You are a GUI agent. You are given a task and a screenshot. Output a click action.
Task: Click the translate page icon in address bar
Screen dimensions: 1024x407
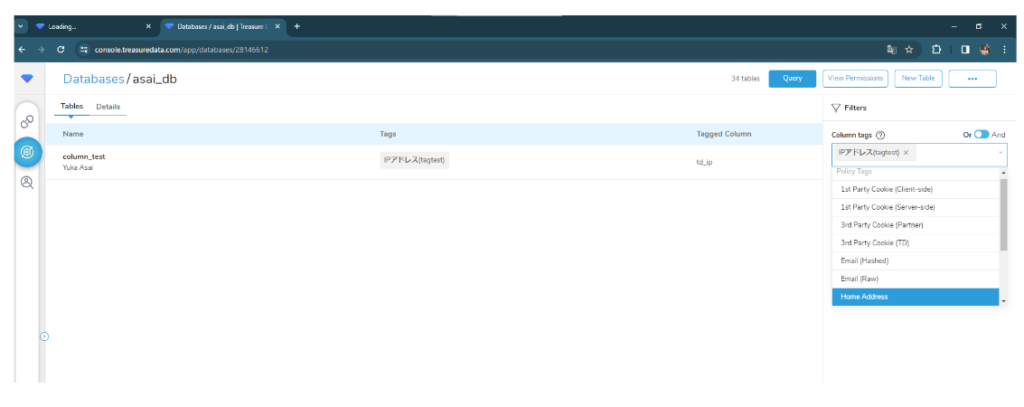[x=891, y=50]
